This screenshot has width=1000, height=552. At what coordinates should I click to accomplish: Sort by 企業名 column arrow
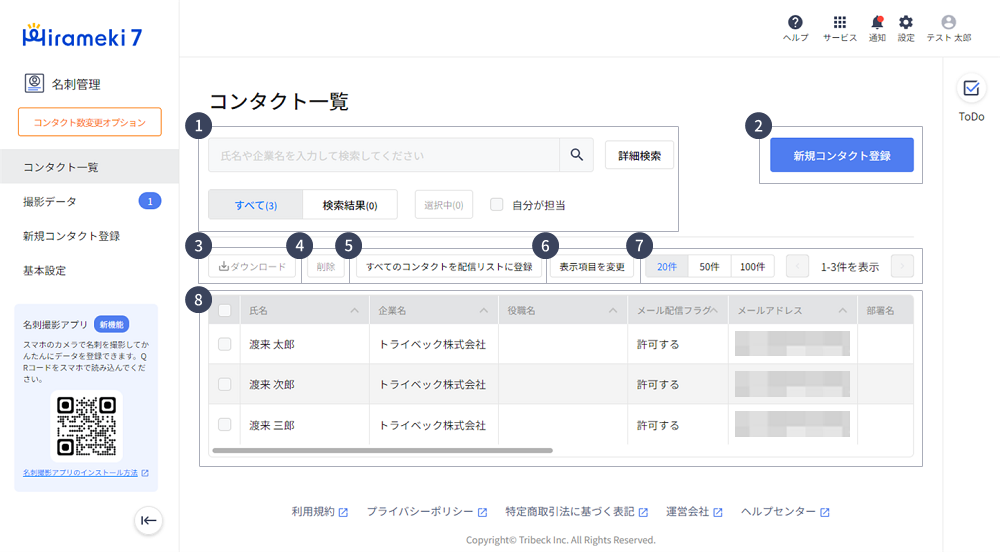click(483, 310)
